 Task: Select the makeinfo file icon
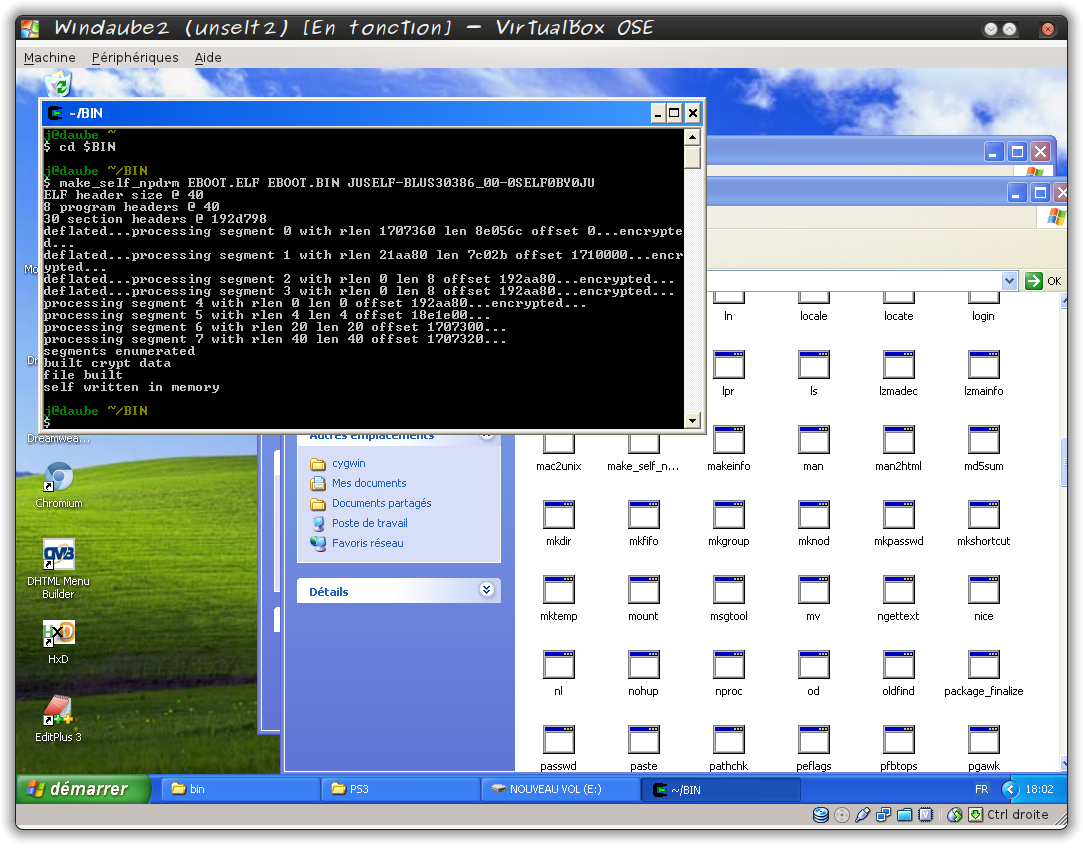tap(729, 440)
